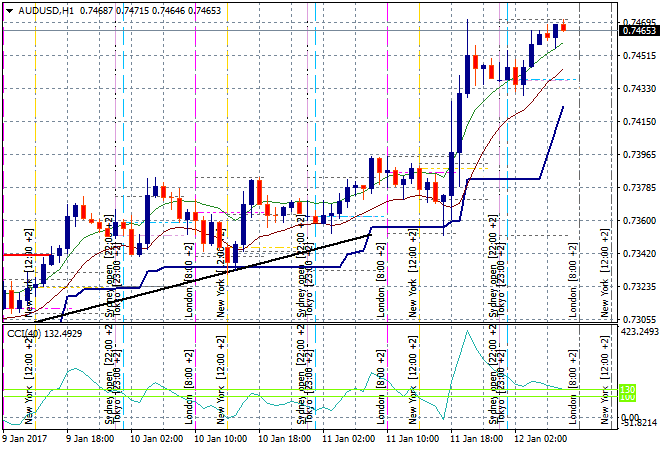Click the 0.73600 price scale label
The height and width of the screenshot is (450, 660).
coord(638,221)
